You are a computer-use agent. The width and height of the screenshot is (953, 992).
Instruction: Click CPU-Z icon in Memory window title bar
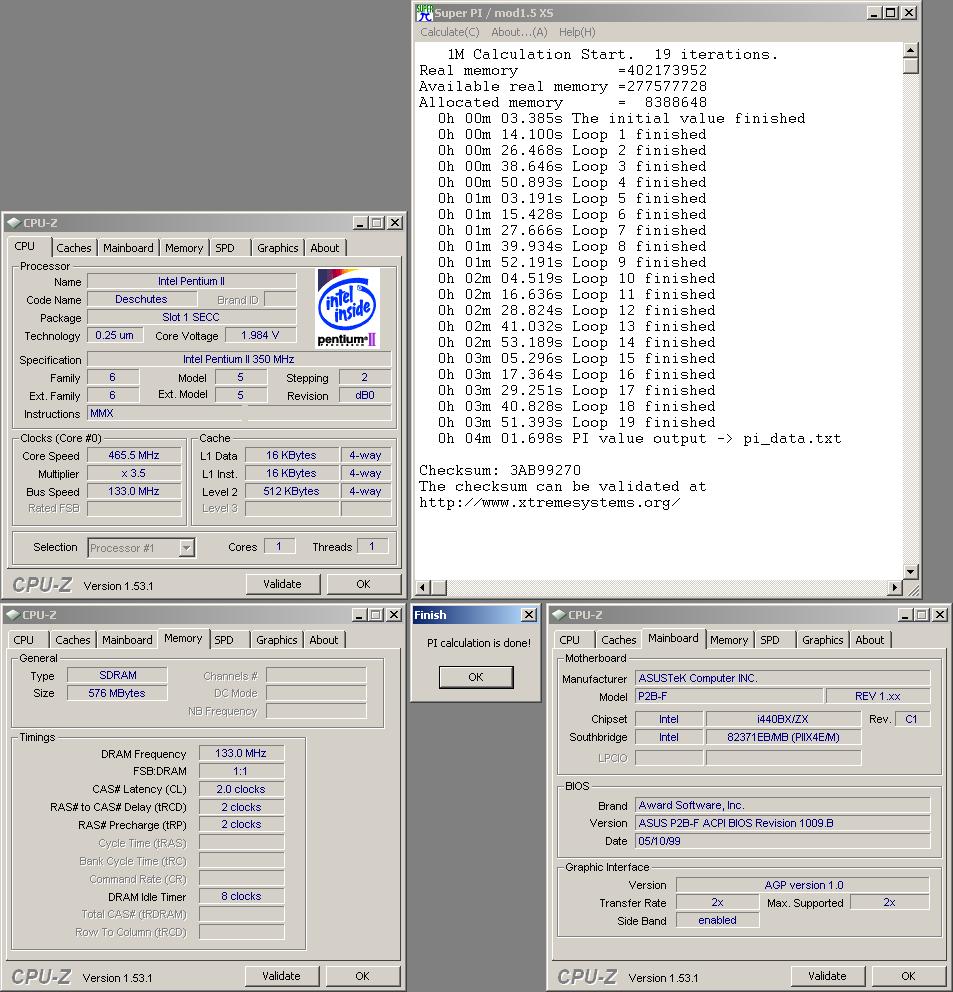pyautogui.click(x=13, y=615)
